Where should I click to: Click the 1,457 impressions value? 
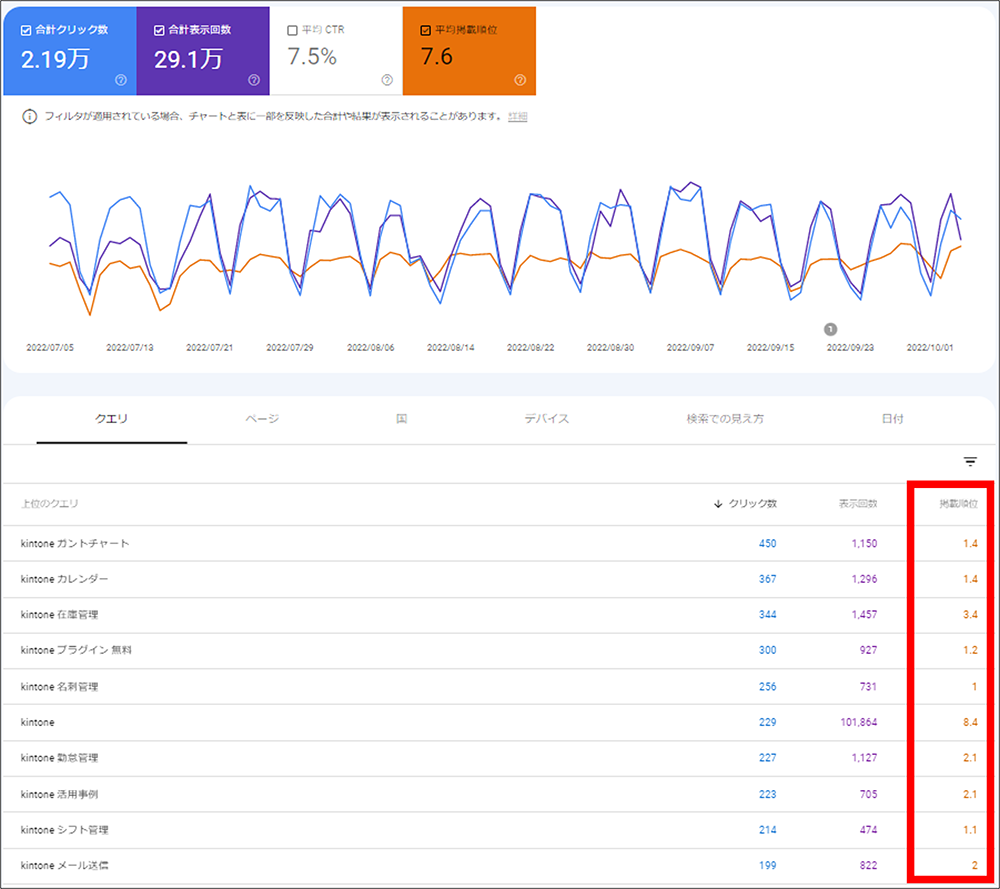click(x=864, y=615)
